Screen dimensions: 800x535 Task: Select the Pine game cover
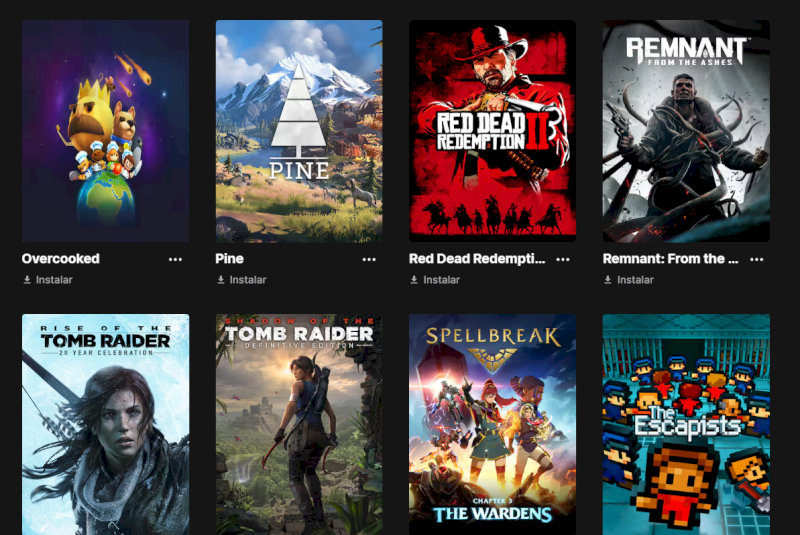pyautogui.click(x=299, y=131)
